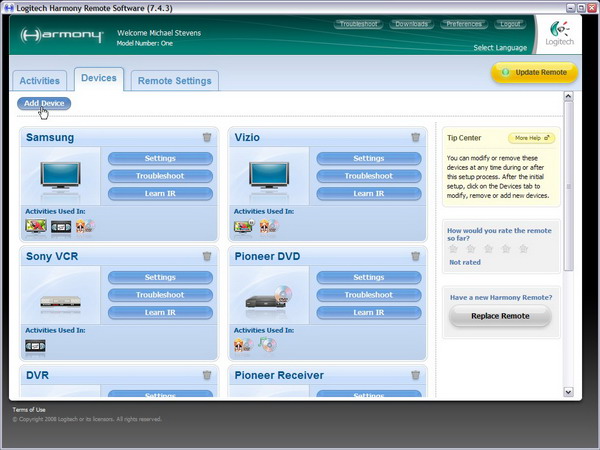Open Vizio's movie DVD activity icon
This screenshot has height=450, width=600.
pos(269,226)
